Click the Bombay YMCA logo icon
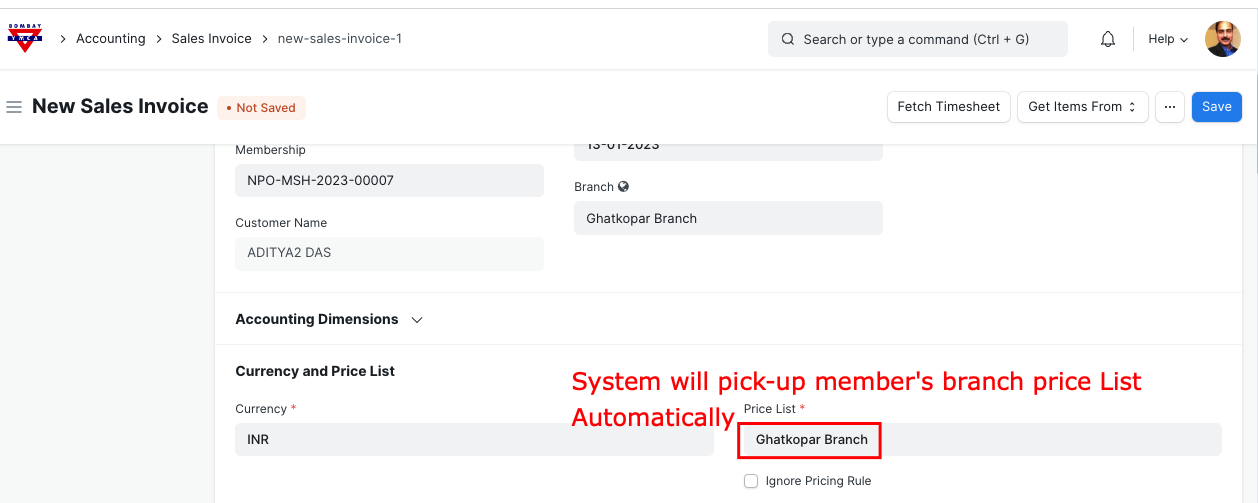 (x=25, y=38)
